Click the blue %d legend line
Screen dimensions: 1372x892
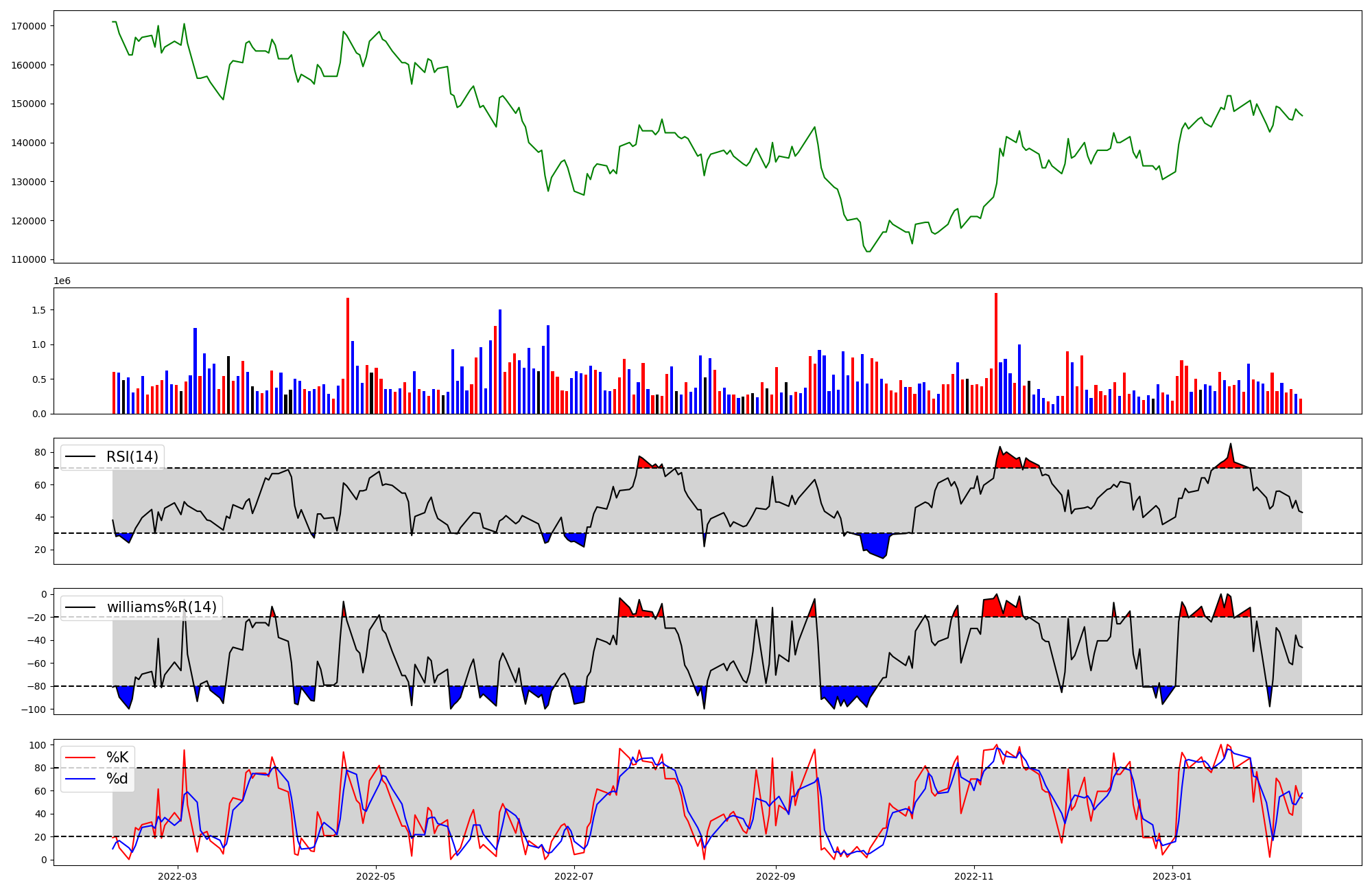point(81,779)
